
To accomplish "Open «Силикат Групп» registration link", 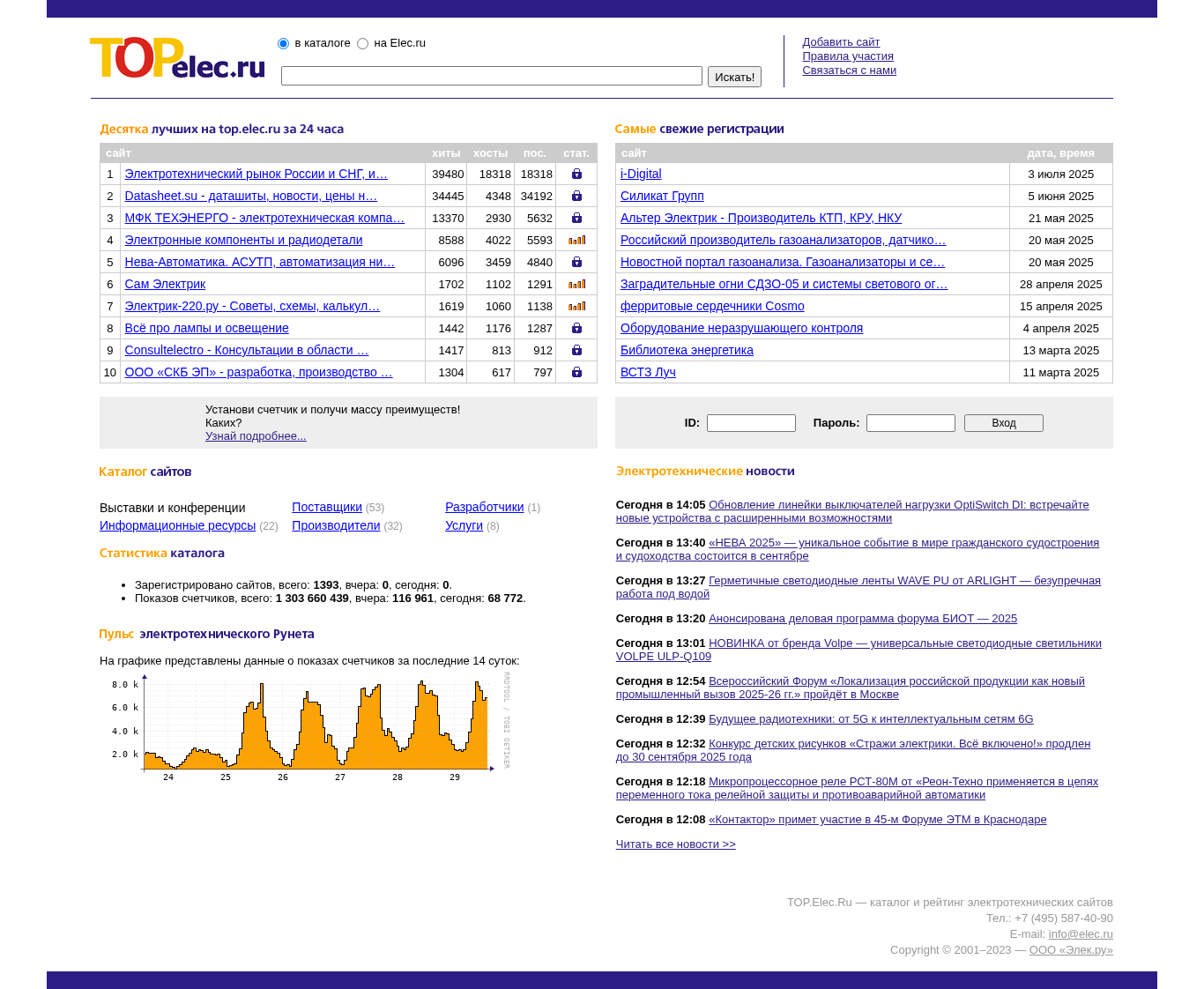I will point(662,196).
